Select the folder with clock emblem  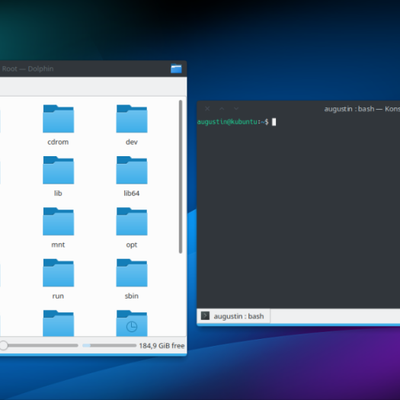tap(132, 323)
